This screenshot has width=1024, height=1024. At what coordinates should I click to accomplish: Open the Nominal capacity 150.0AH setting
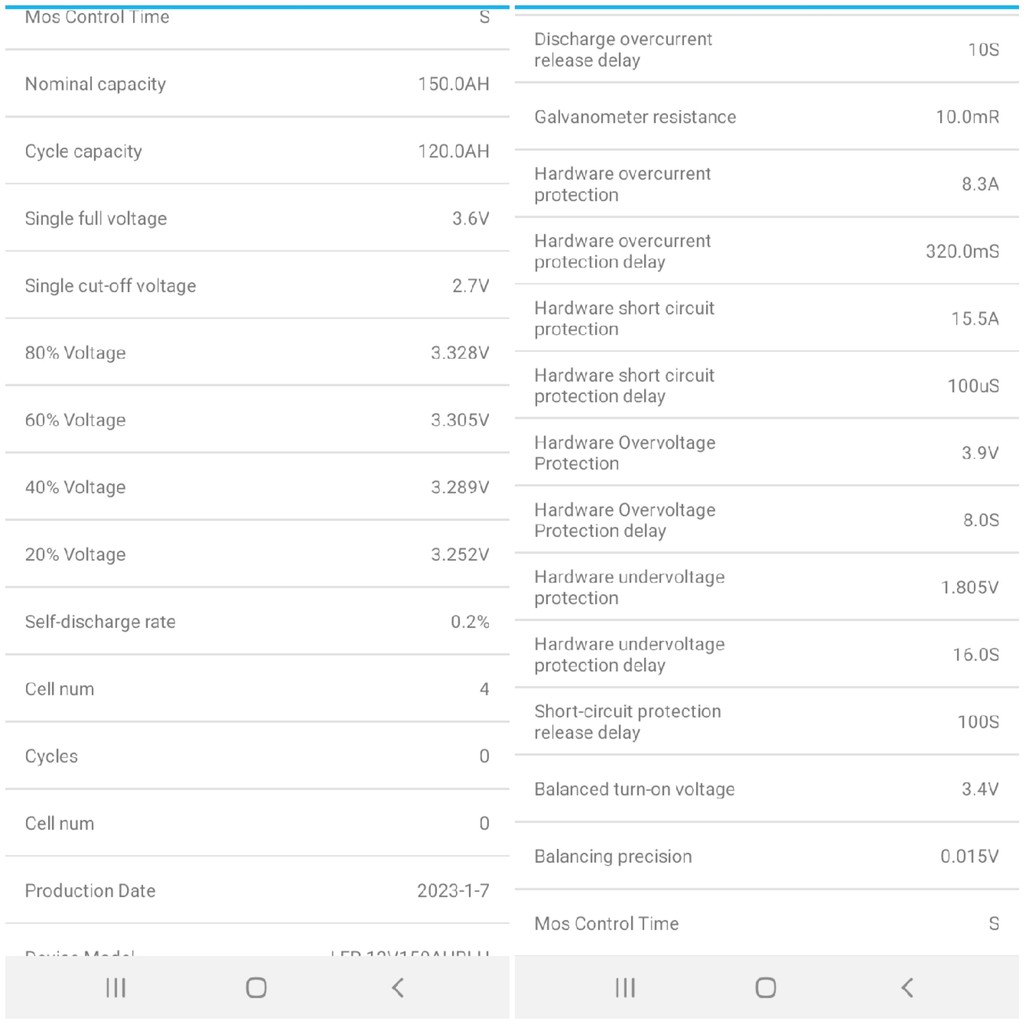257,84
